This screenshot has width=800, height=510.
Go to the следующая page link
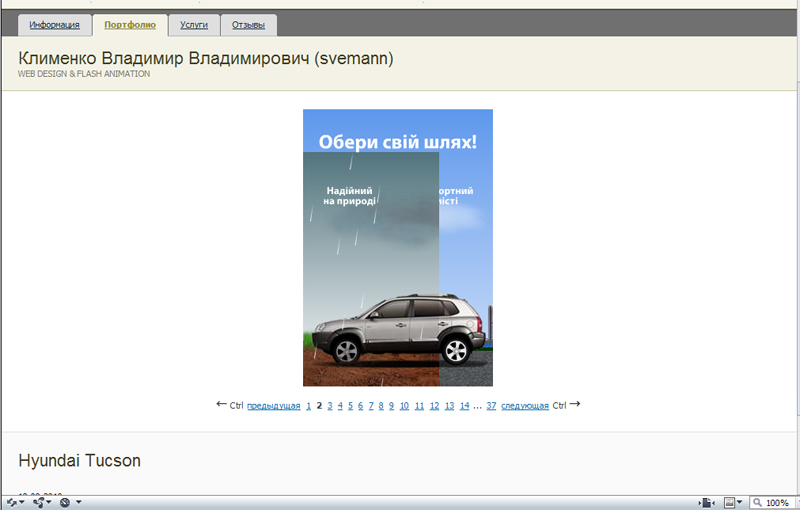[524, 406]
